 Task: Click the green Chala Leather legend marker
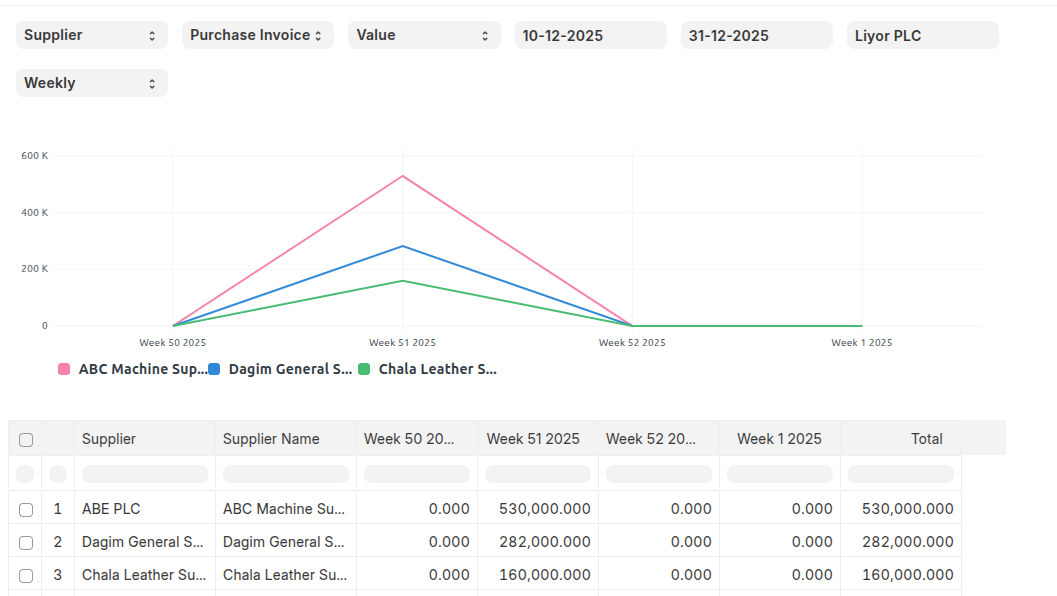(364, 369)
